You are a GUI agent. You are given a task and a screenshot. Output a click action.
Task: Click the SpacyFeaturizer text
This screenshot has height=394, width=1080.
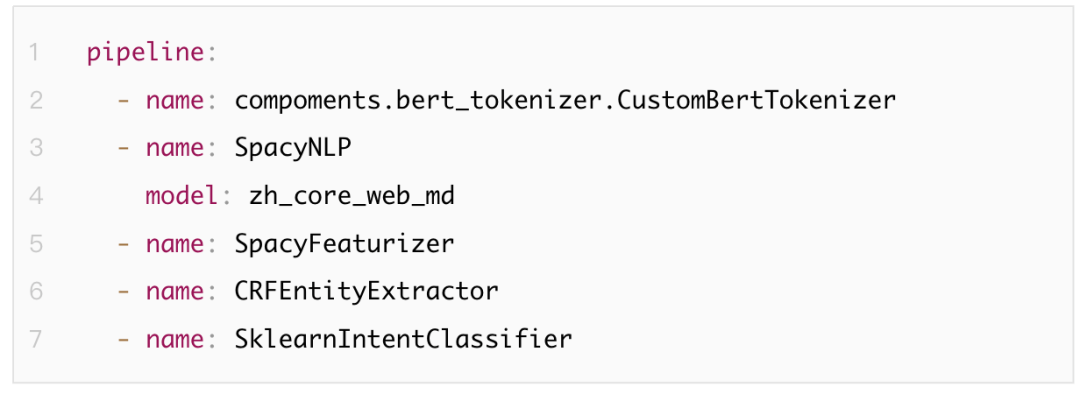[x=344, y=245]
